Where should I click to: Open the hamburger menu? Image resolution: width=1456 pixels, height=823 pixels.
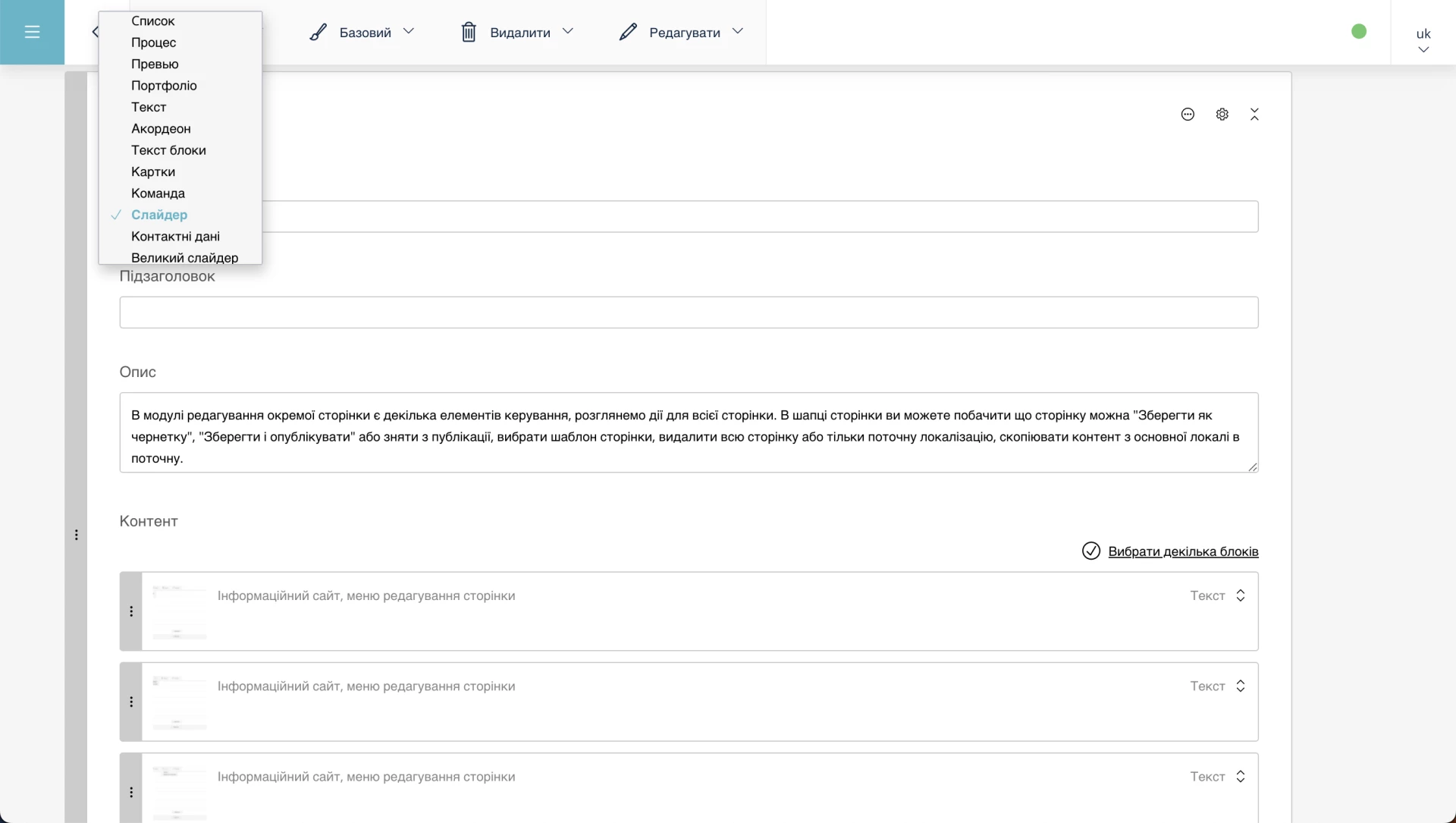32,32
